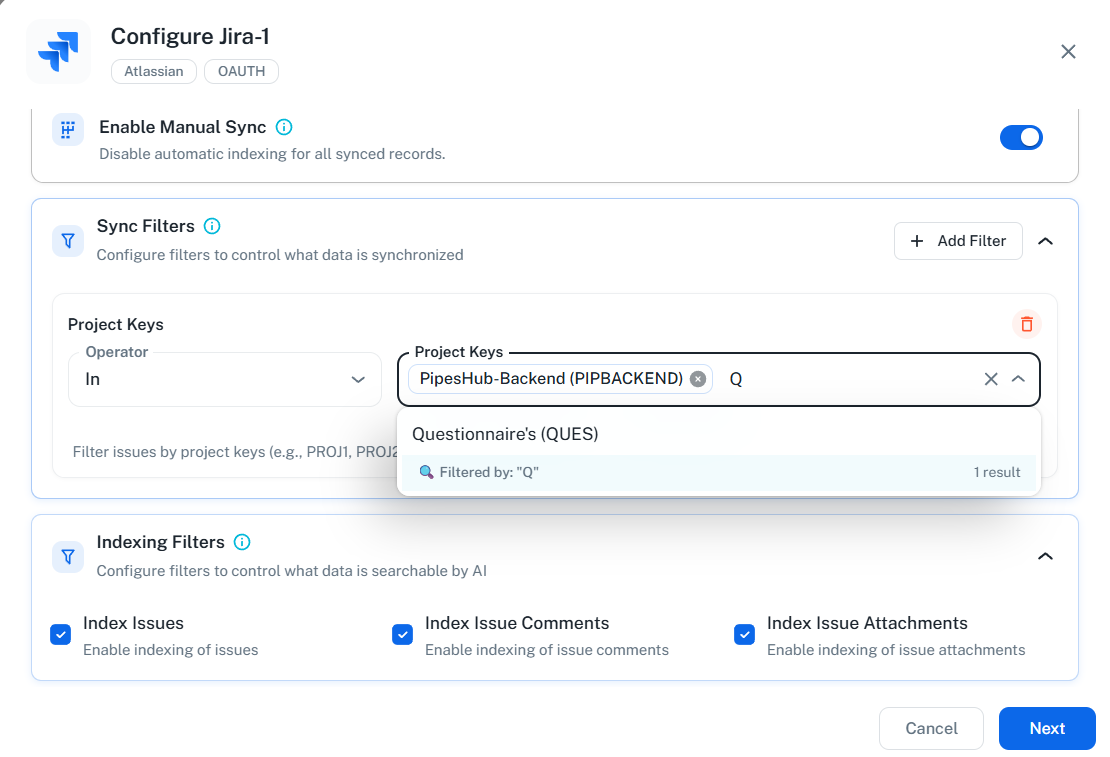Click the Next button
The image size is (1110, 757).
tap(1047, 728)
